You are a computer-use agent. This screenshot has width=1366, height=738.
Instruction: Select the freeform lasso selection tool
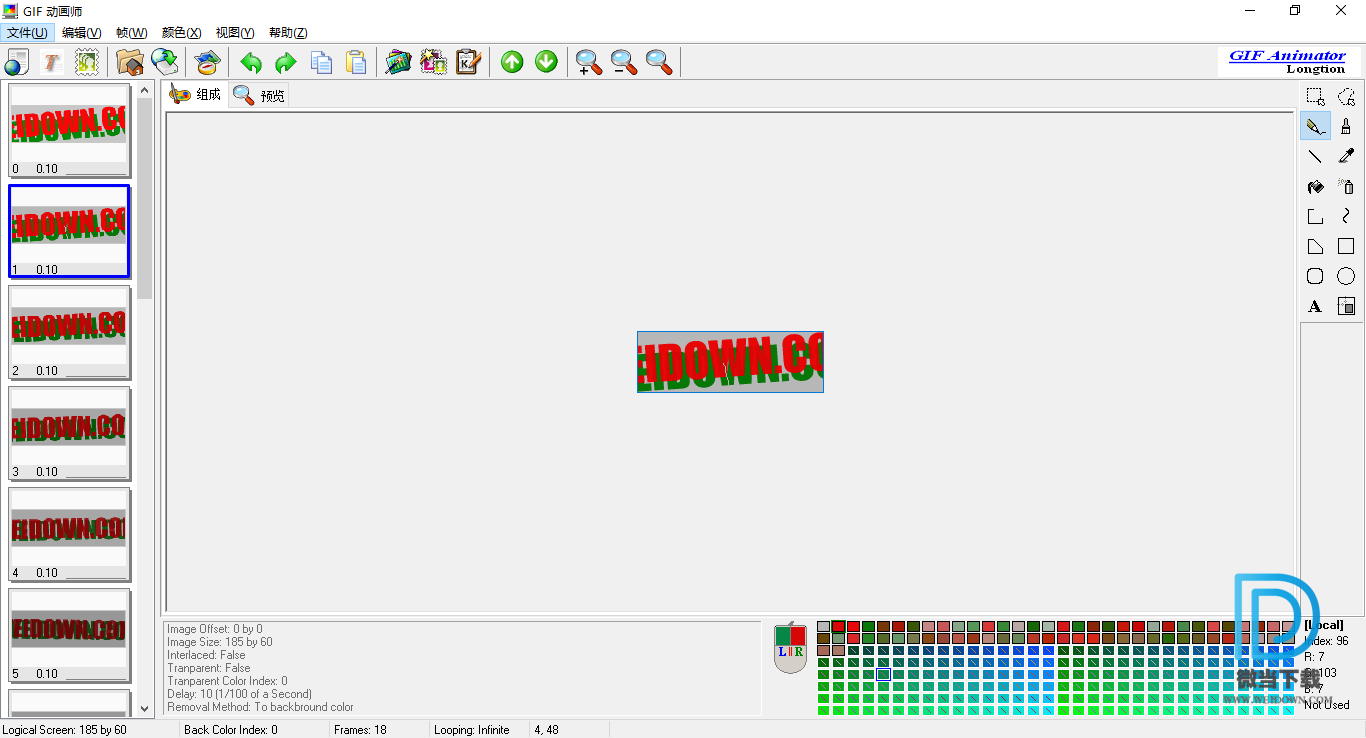pos(1346,97)
